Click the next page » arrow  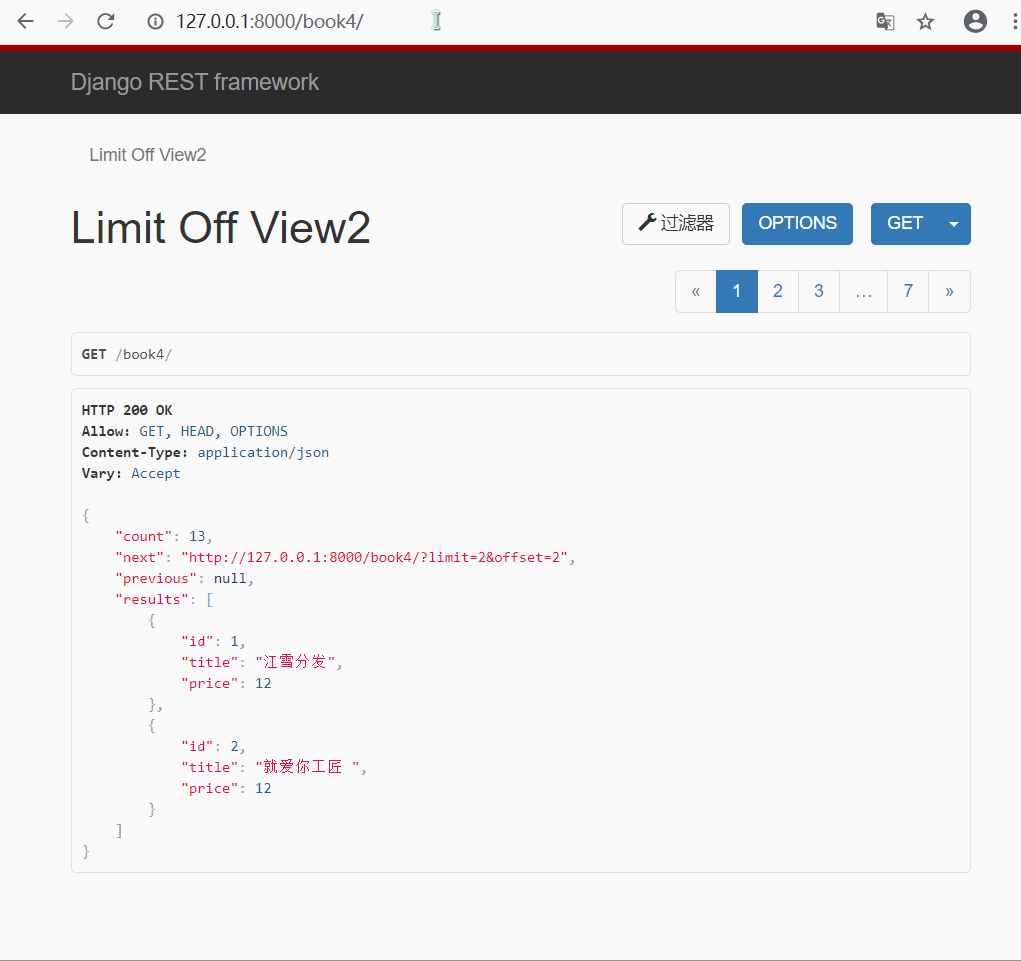(949, 291)
